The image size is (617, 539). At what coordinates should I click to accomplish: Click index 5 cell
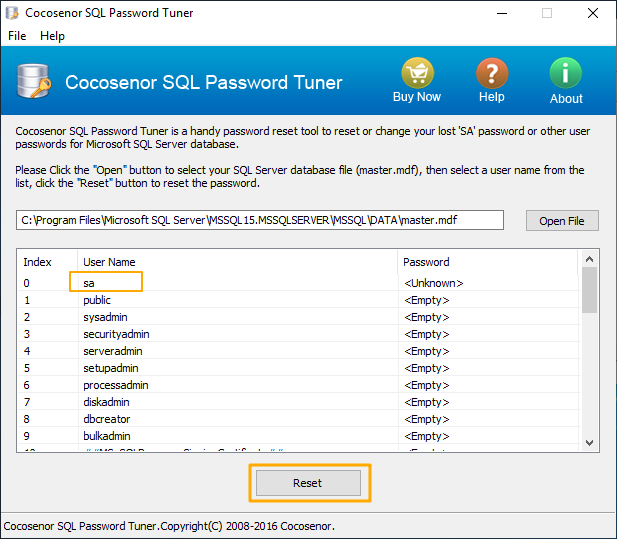click(x=27, y=368)
